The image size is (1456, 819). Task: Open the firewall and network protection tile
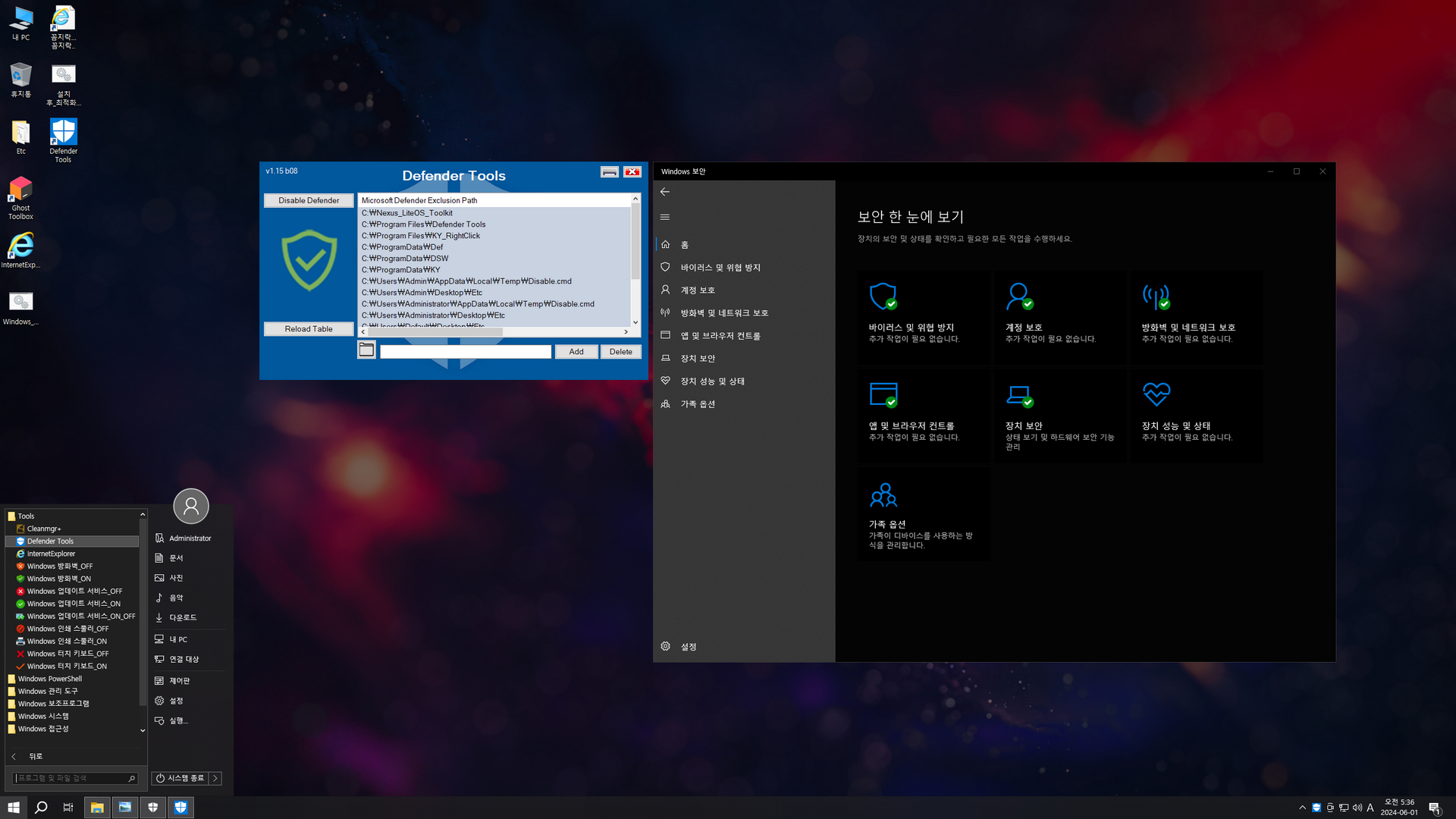1197,318
